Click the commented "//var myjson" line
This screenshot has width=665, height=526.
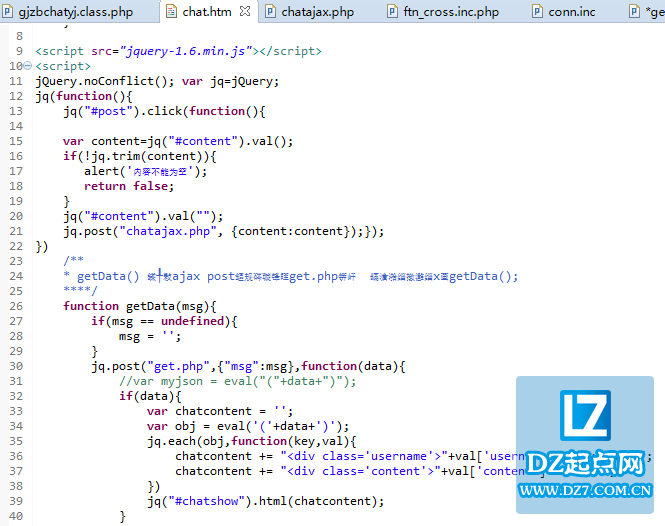tap(238, 381)
